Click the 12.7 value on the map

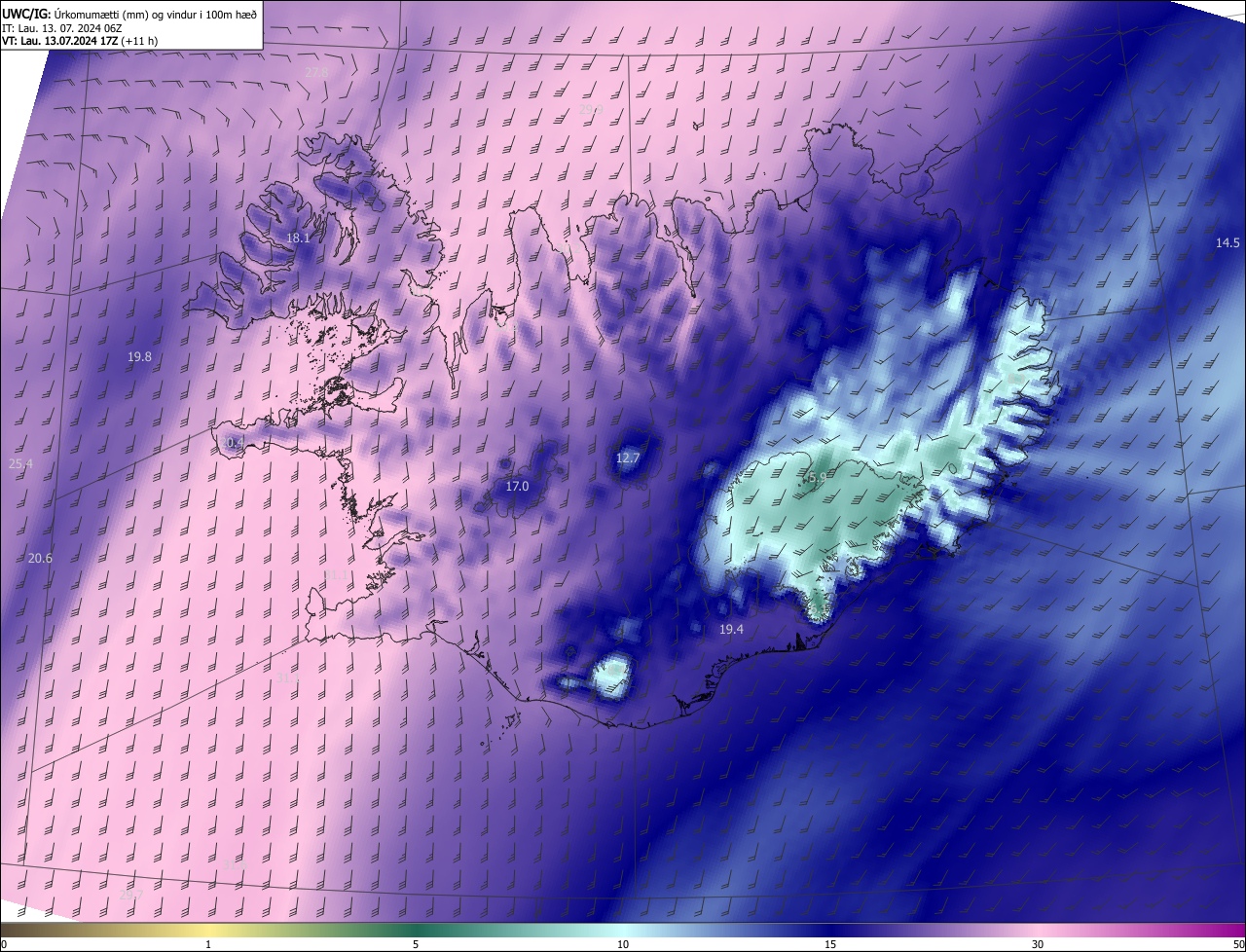tap(628, 458)
